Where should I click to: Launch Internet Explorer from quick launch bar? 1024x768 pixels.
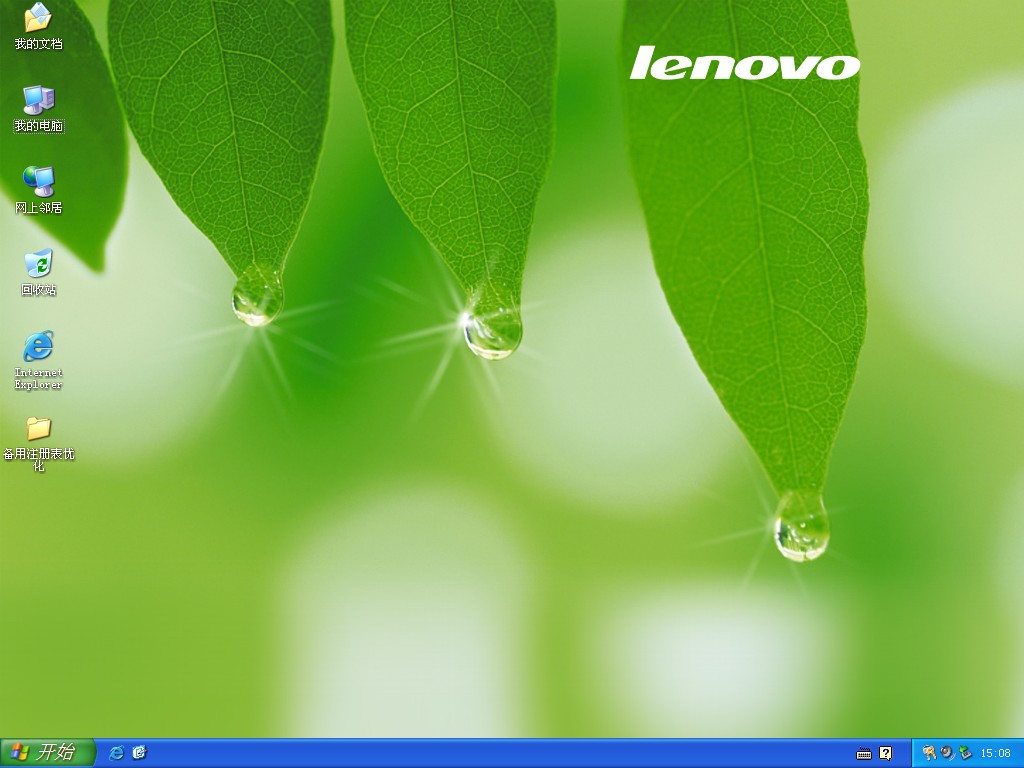click(116, 753)
